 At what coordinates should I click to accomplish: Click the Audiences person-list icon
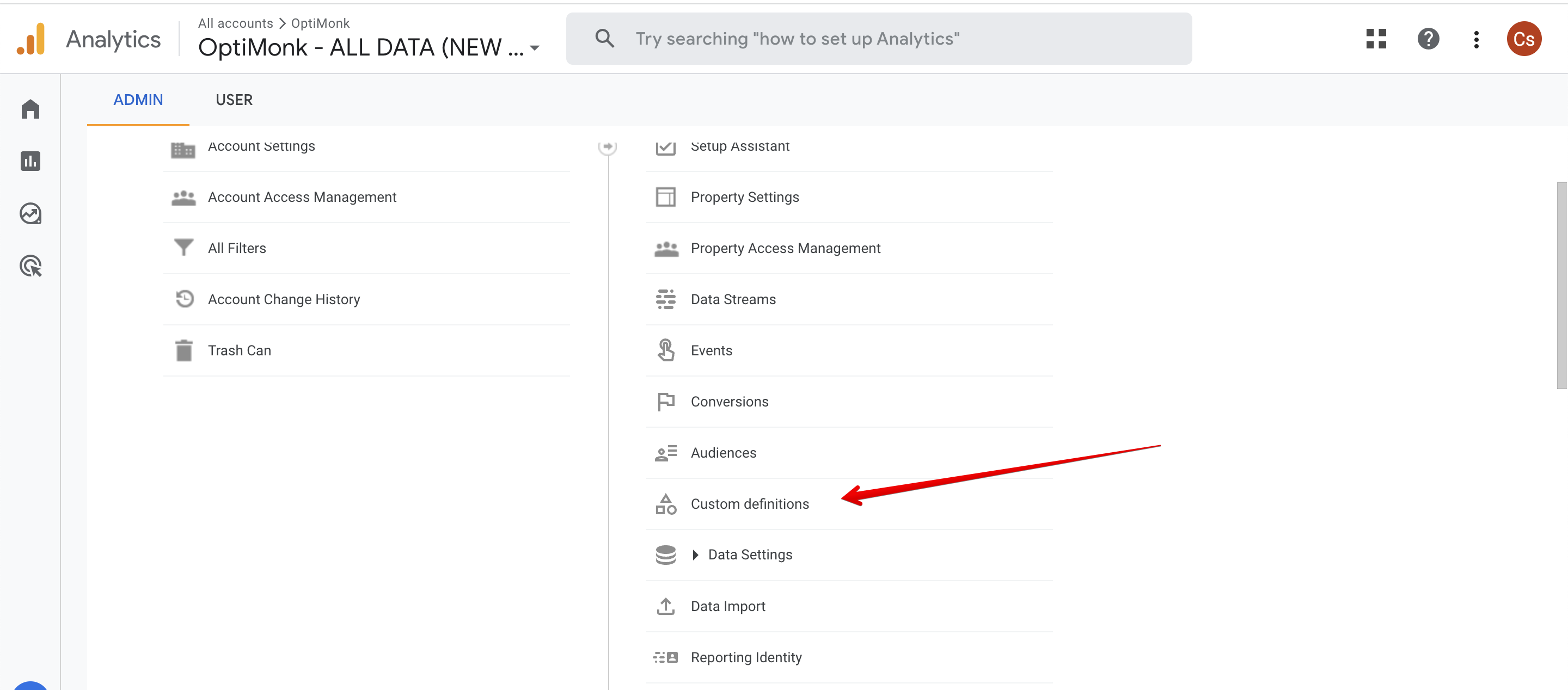tap(665, 453)
